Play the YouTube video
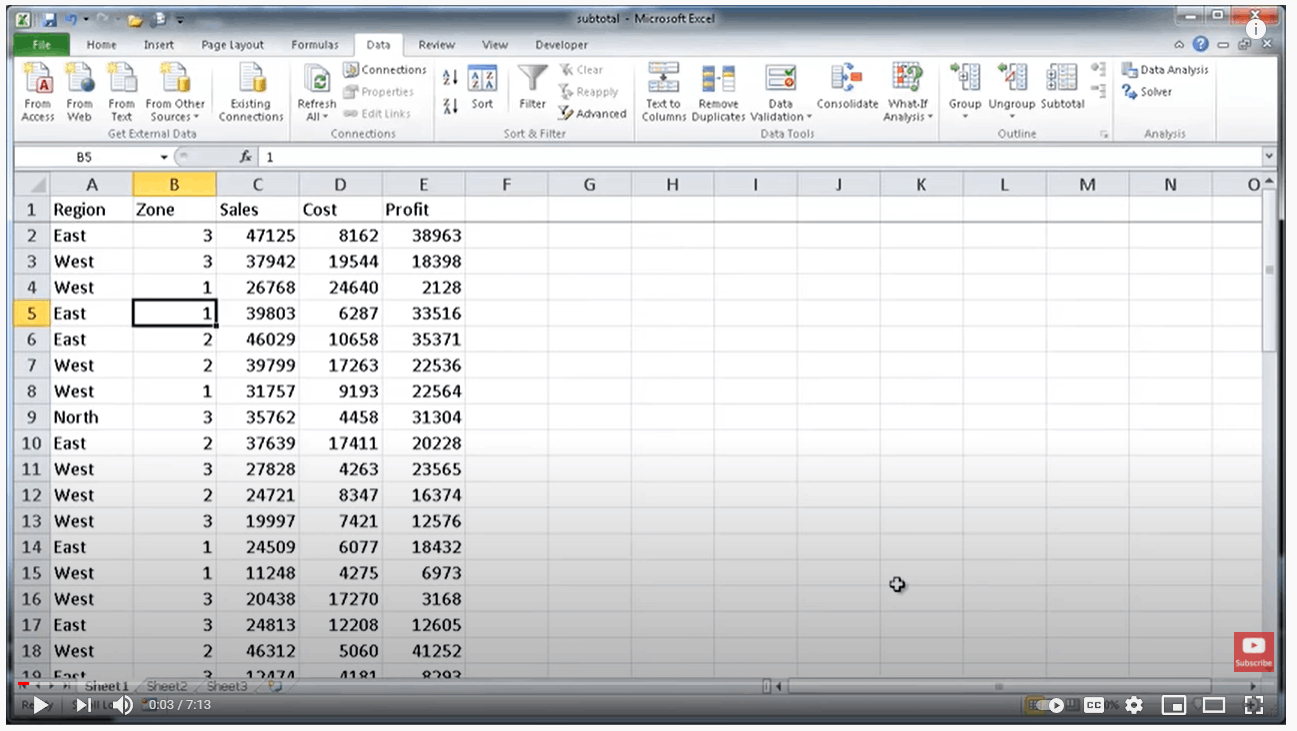 [41, 705]
